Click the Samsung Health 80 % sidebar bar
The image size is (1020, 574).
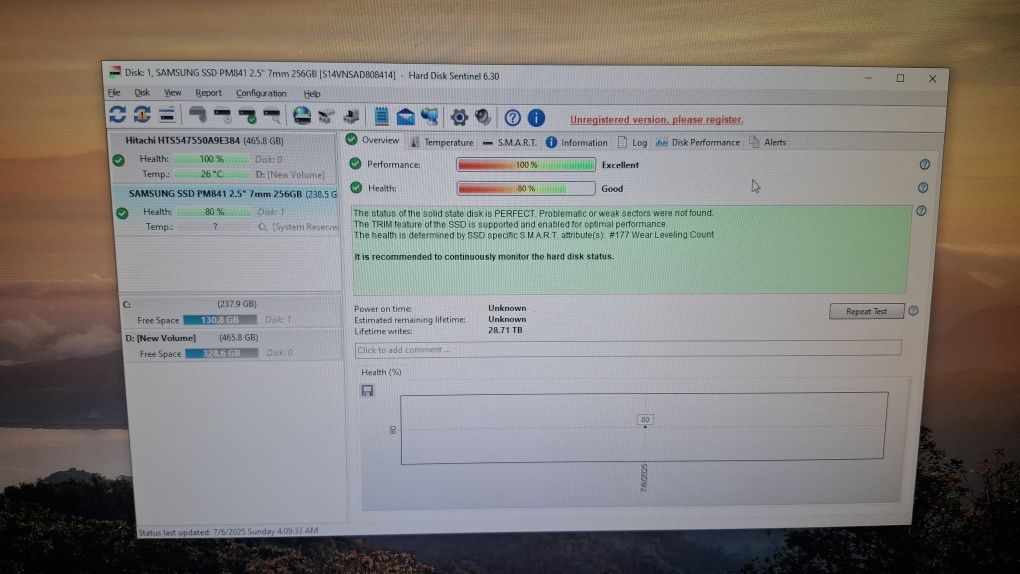[x=214, y=212]
